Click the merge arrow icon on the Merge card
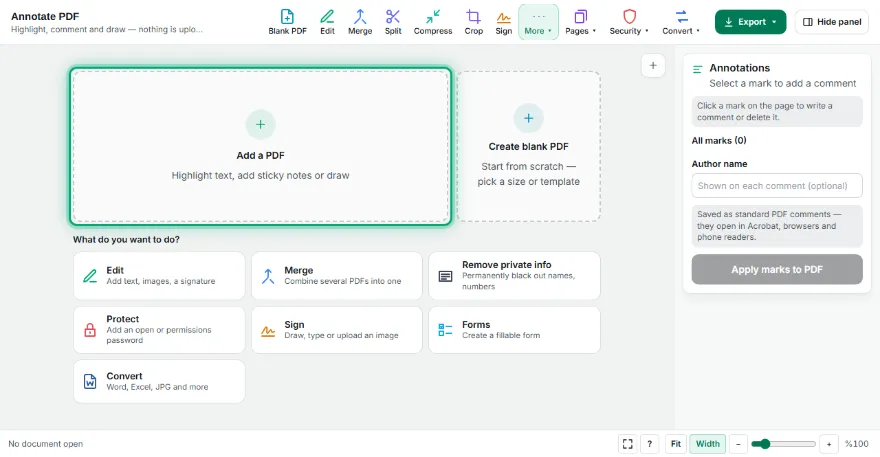 268,276
